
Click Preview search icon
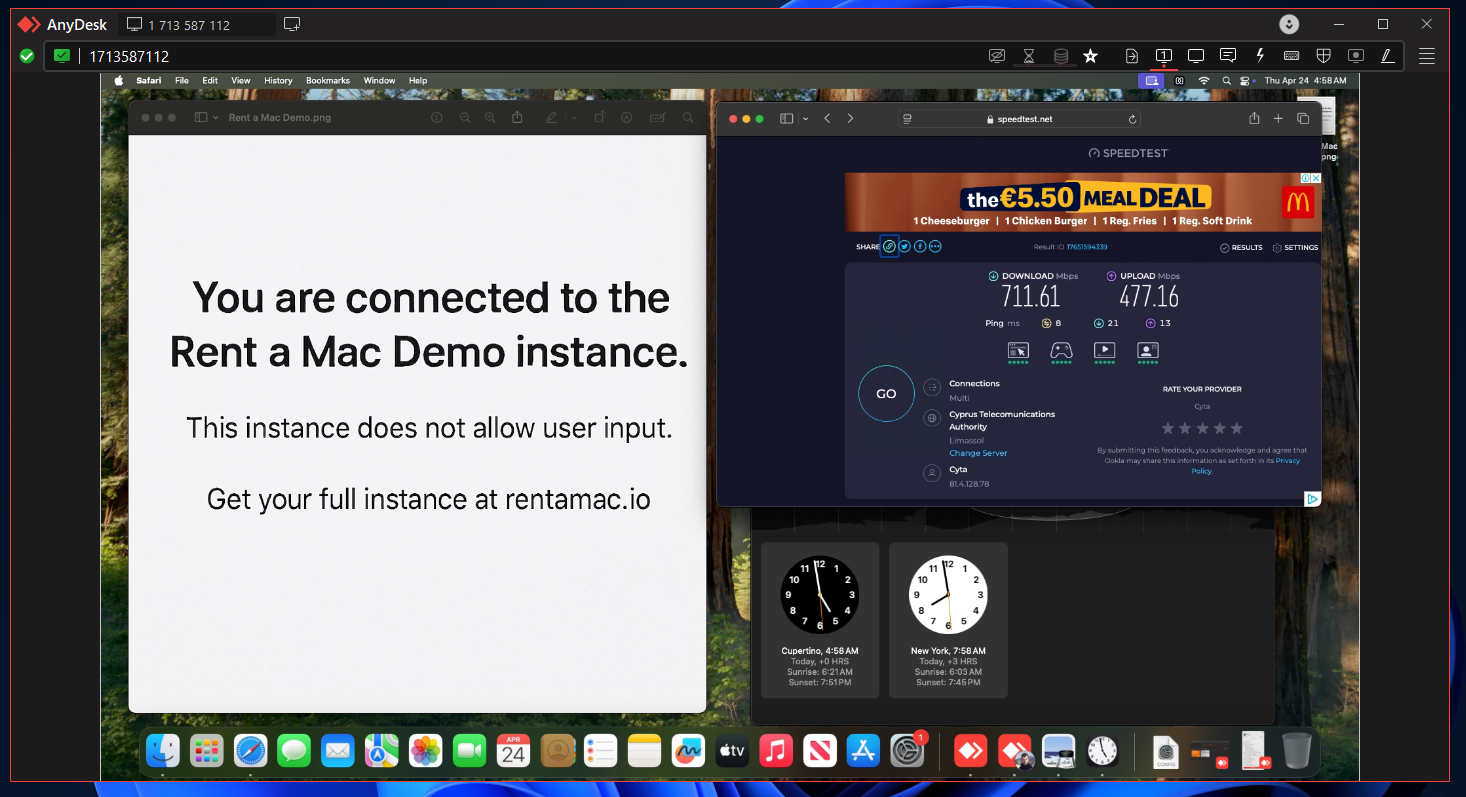point(688,117)
